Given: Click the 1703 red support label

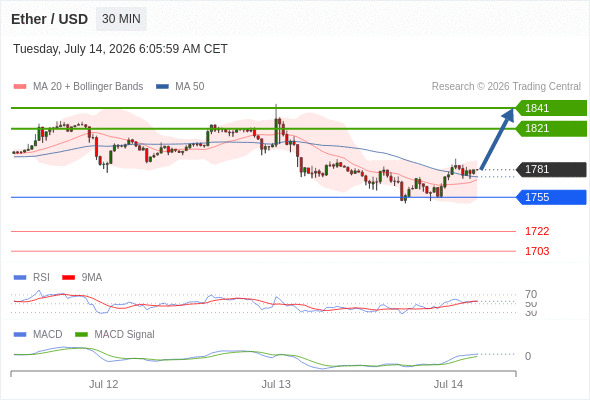Looking at the screenshot, I should [537, 251].
